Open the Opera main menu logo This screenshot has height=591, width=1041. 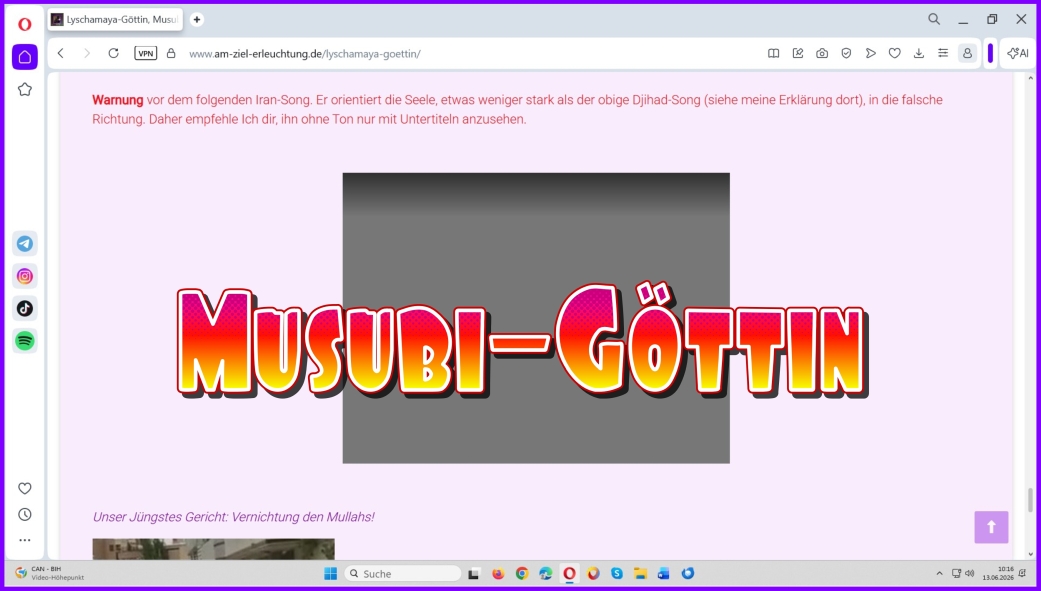point(25,25)
